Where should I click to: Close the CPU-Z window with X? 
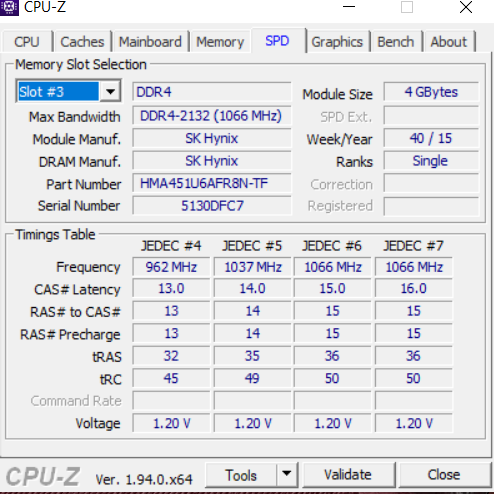466,7
